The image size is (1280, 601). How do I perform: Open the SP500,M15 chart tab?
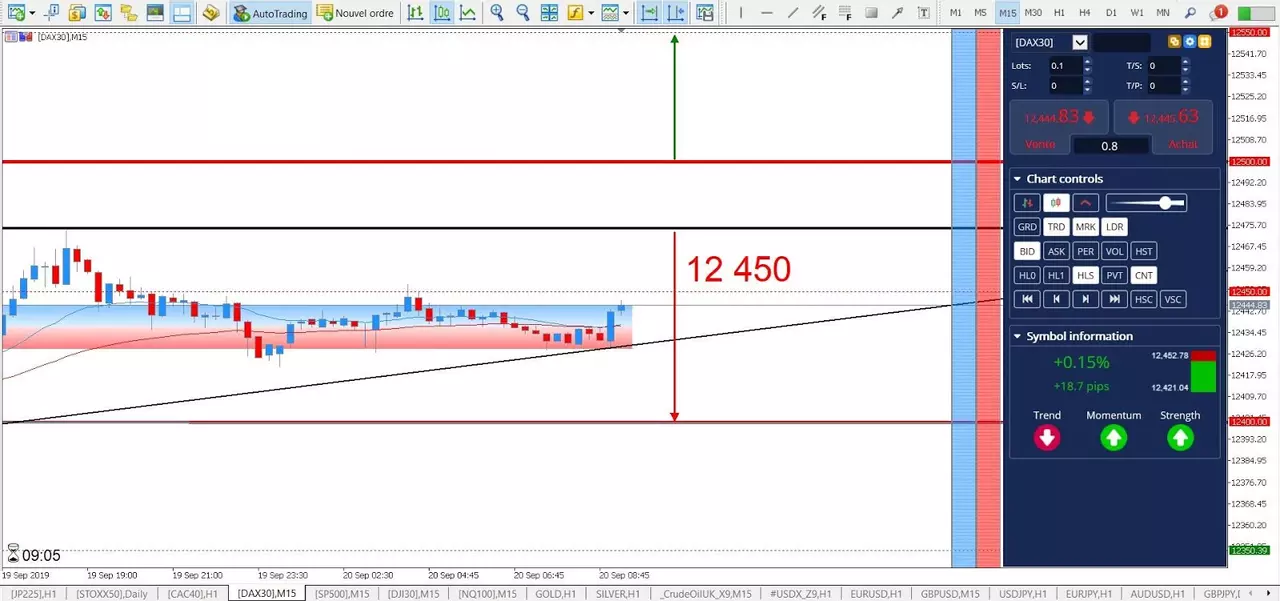click(341, 594)
